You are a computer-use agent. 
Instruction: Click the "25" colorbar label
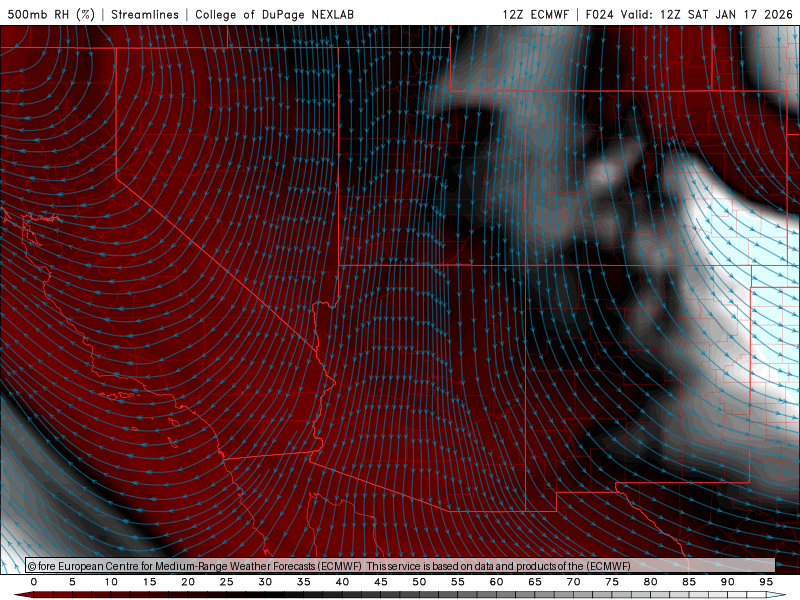227,582
